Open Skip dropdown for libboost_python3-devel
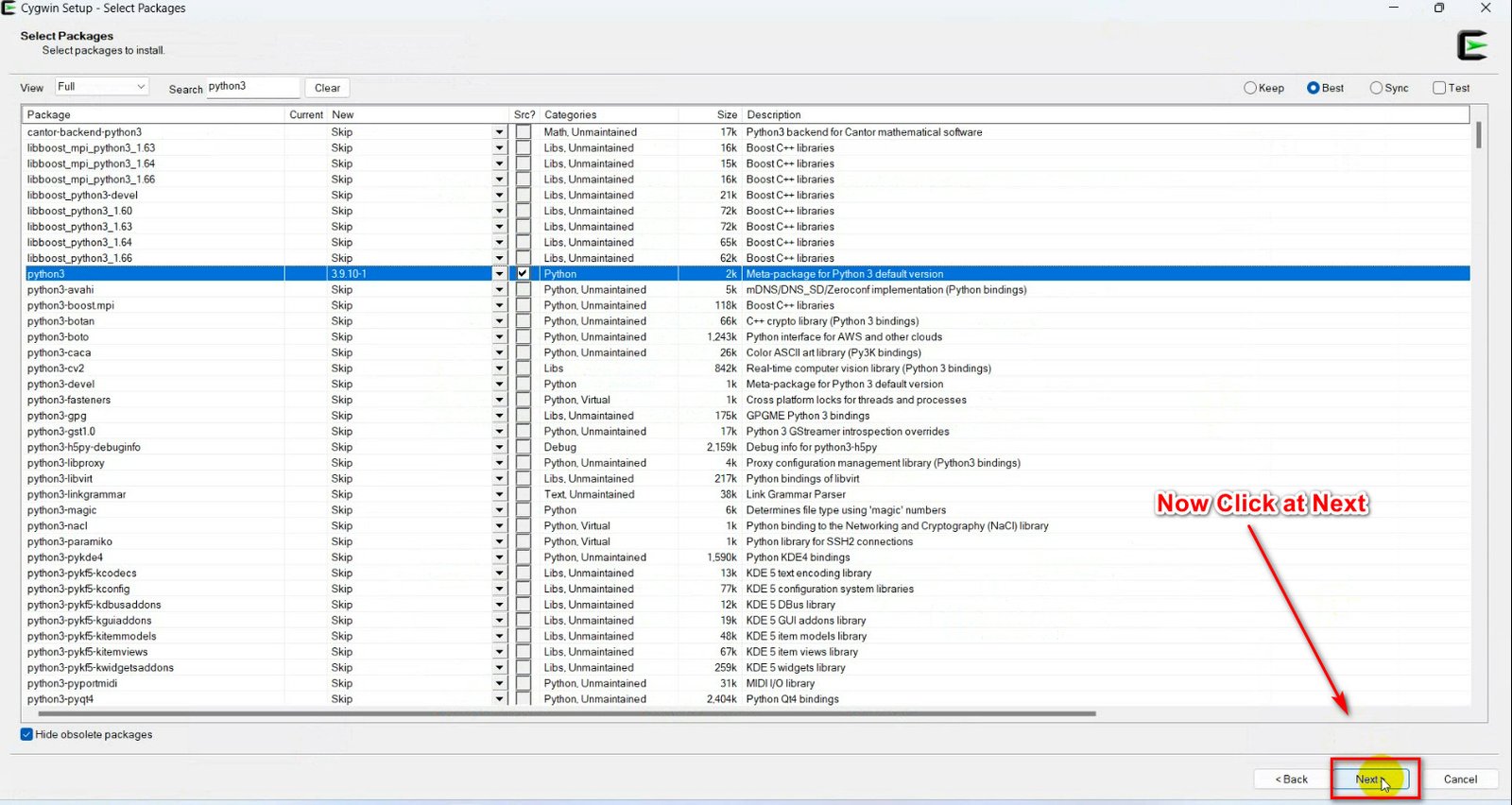 pos(499,196)
